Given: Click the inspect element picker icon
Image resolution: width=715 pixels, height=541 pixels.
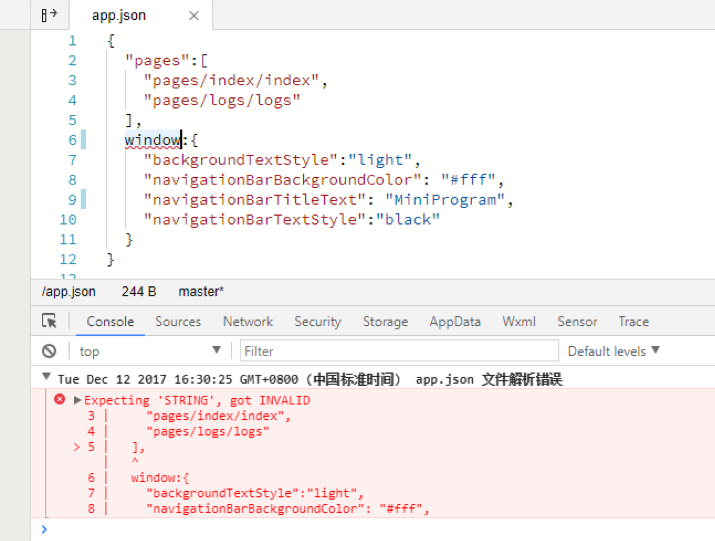Looking at the screenshot, I should pos(49,321).
